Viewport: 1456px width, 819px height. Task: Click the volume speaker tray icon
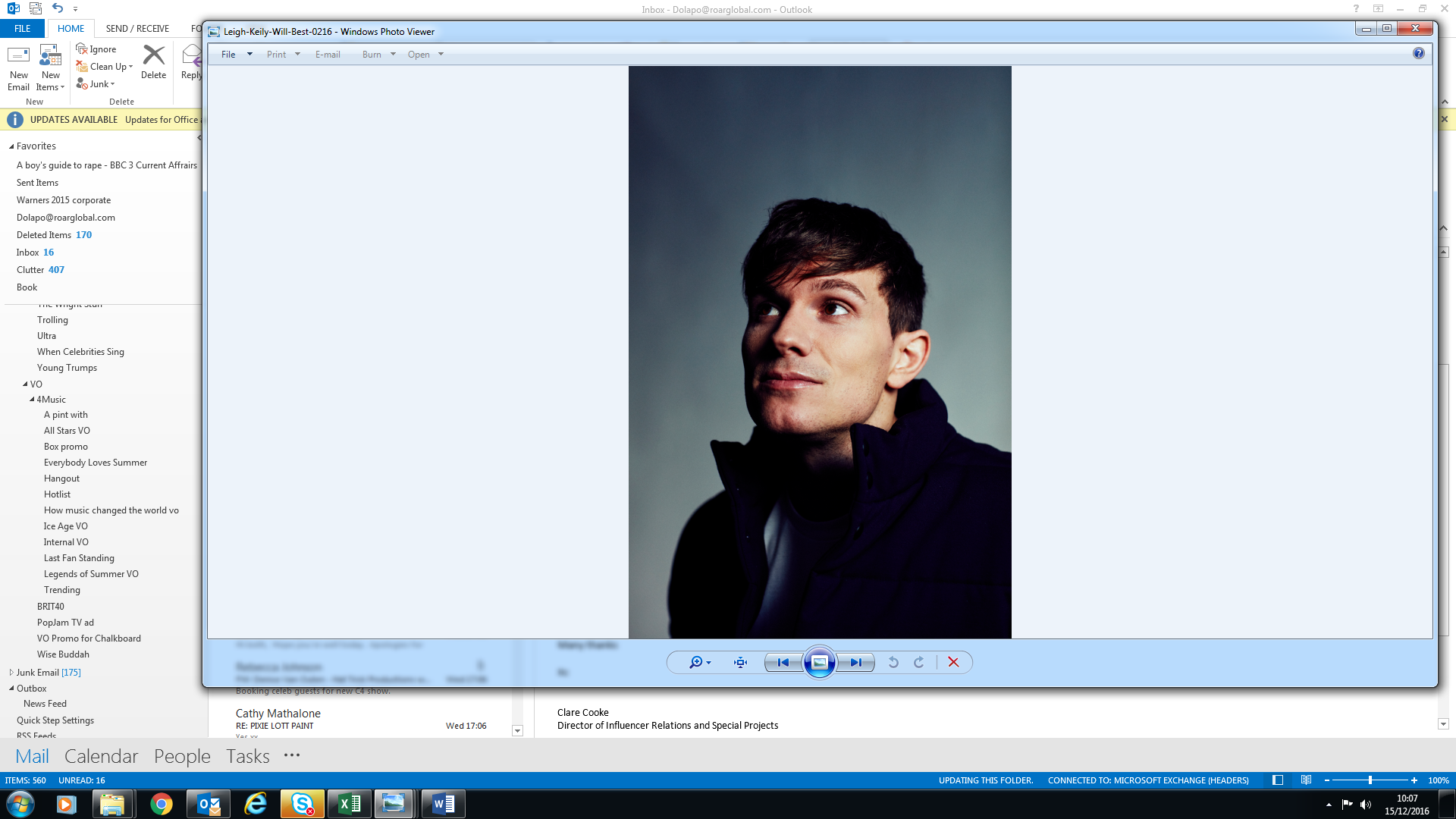point(1365,805)
